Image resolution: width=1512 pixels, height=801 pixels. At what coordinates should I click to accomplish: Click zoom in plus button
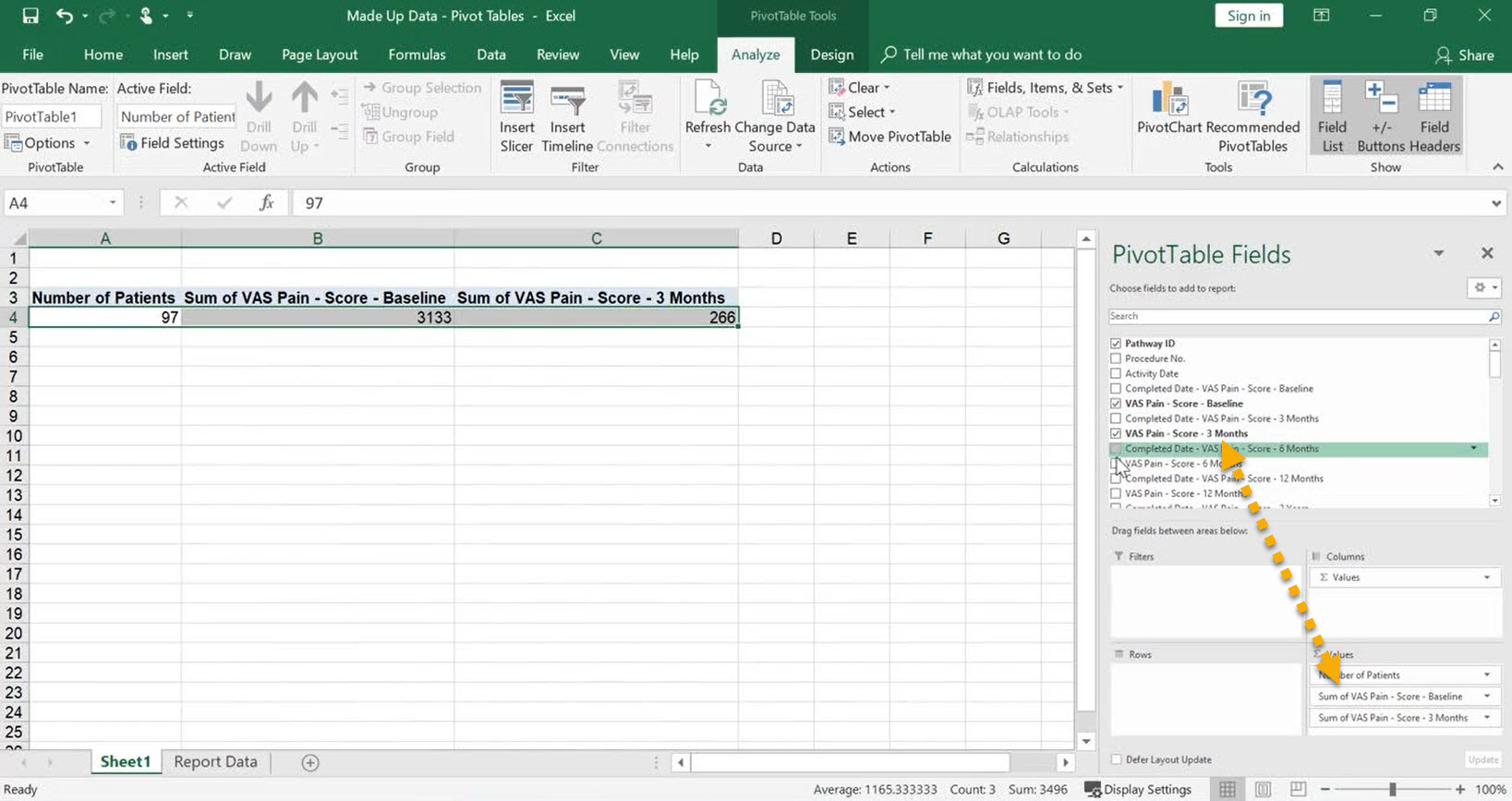[x=1460, y=790]
